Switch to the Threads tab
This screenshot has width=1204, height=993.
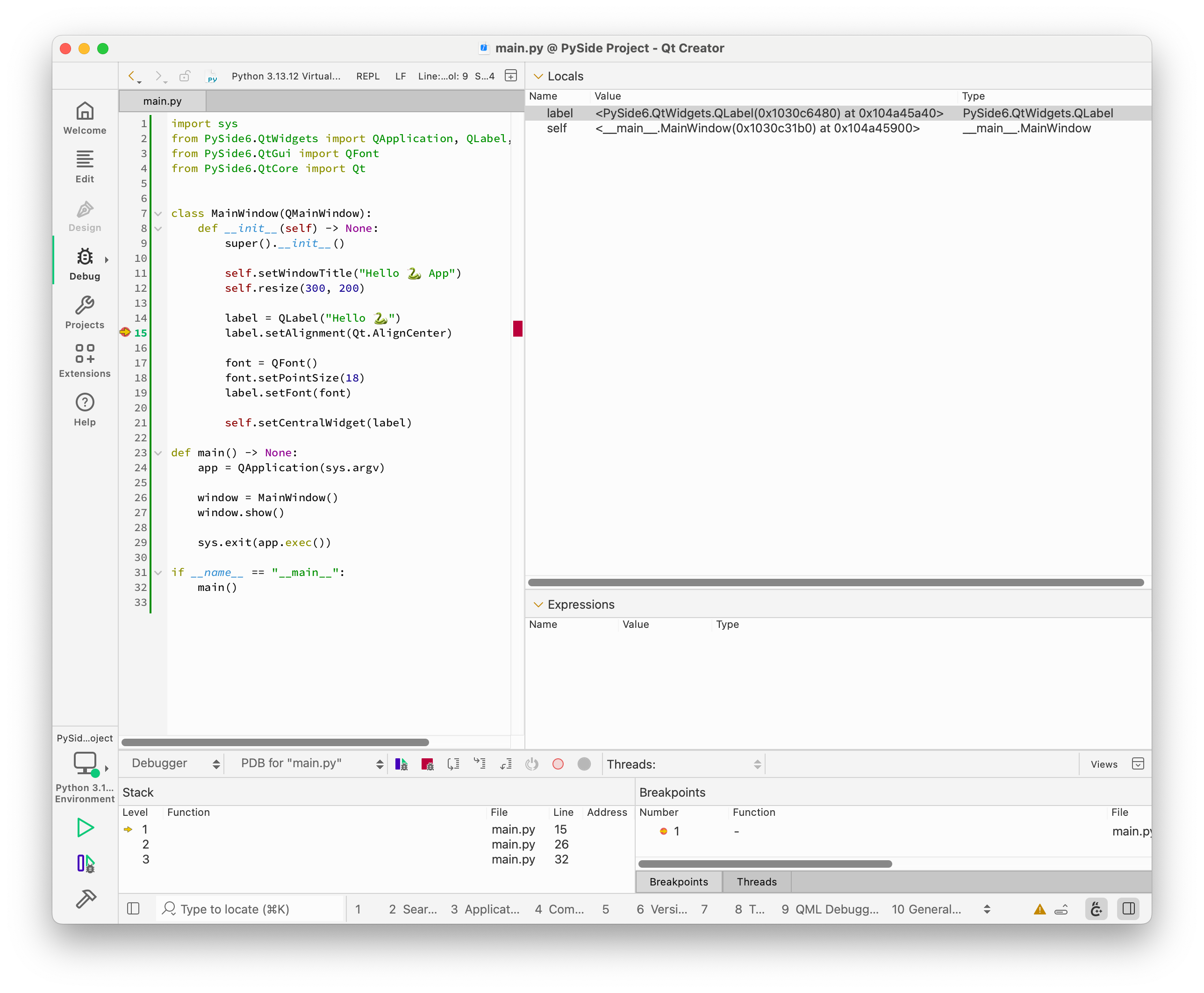(x=756, y=881)
